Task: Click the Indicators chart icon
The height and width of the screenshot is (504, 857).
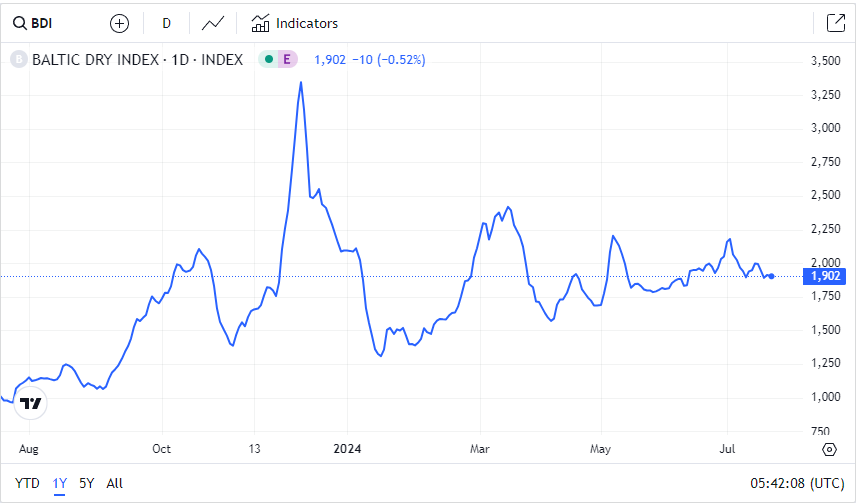Action: coord(261,23)
